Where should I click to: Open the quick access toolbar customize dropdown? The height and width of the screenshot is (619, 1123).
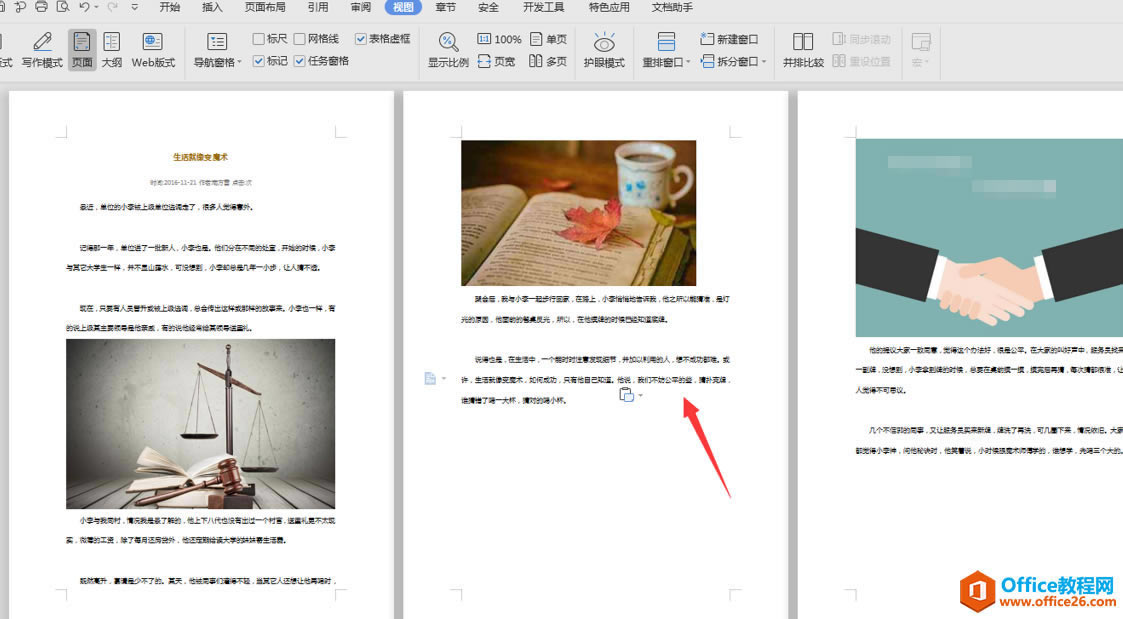pos(135,7)
